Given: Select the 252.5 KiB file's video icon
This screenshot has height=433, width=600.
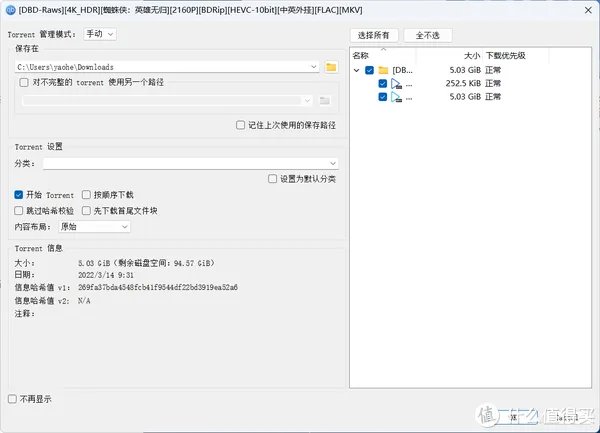Looking at the screenshot, I should pyautogui.click(x=396, y=84).
